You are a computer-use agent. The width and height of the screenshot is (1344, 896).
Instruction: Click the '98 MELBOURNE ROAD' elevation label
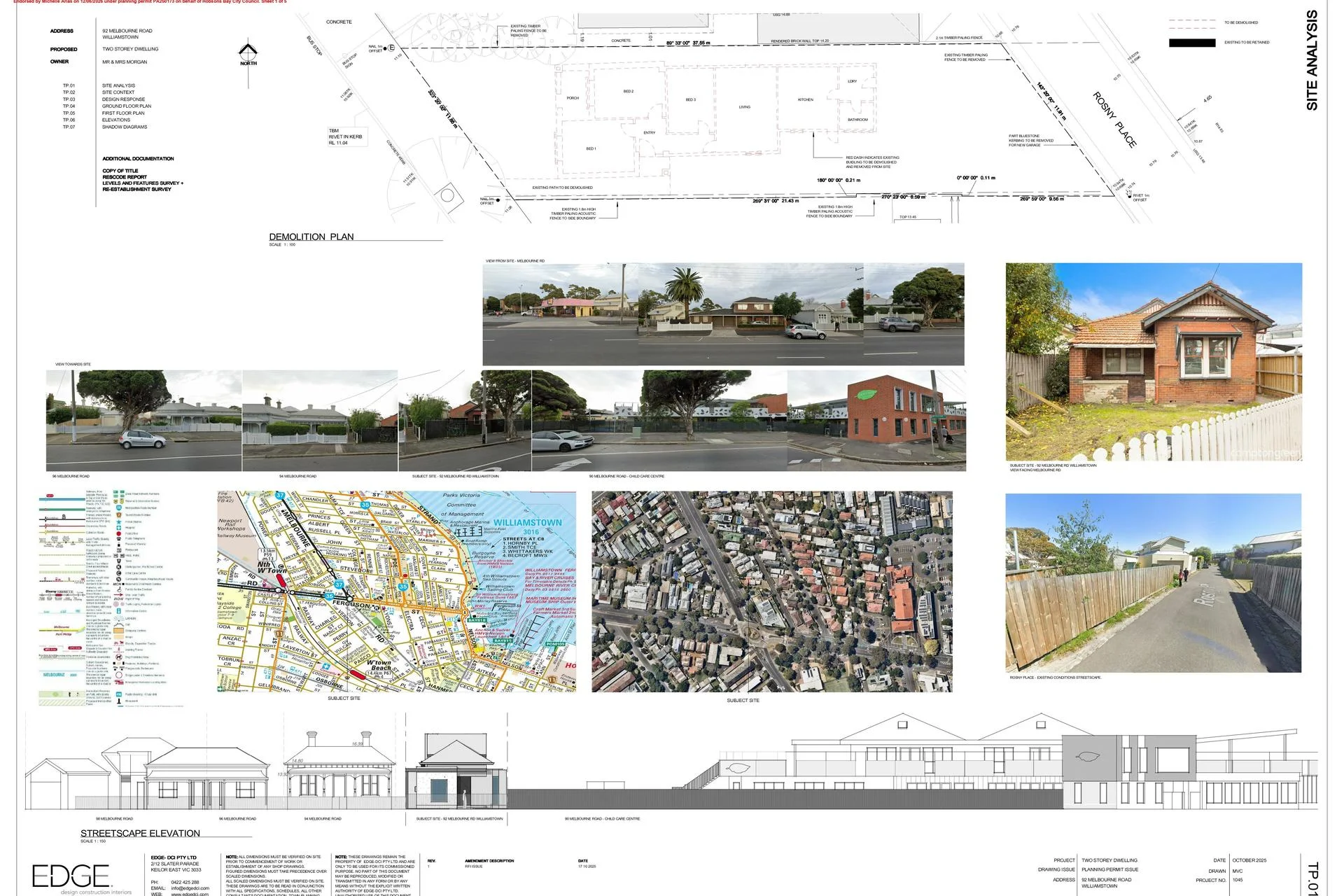(x=114, y=818)
